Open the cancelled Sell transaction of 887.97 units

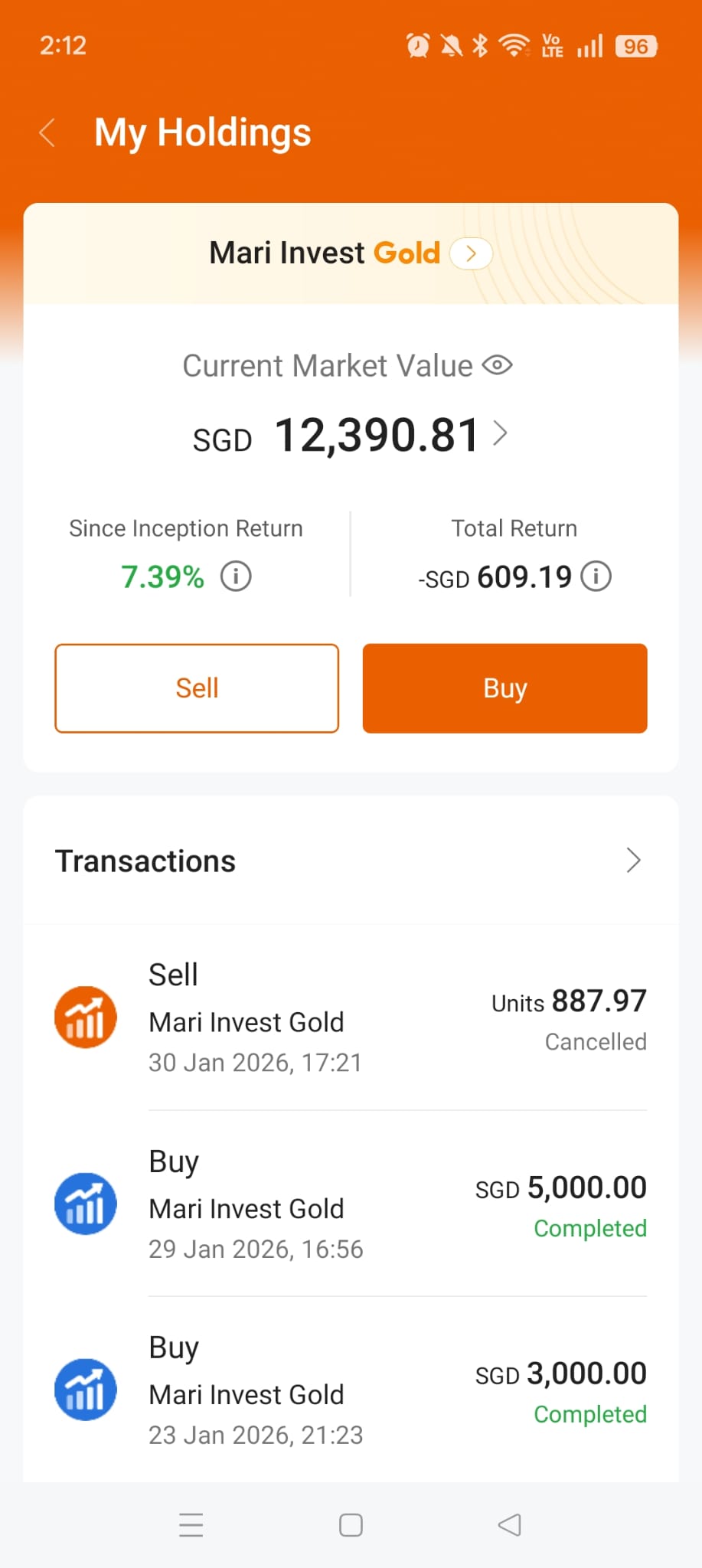click(397, 1018)
